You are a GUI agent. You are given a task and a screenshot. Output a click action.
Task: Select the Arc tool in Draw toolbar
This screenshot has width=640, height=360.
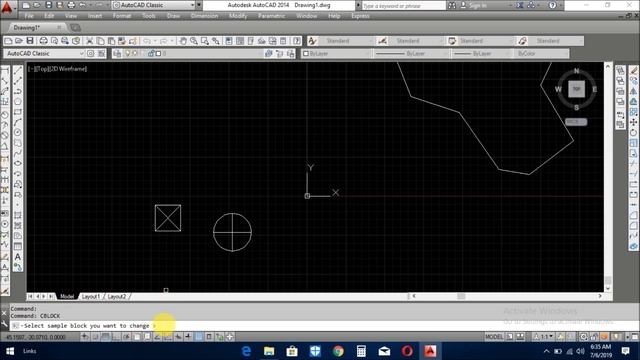[18, 122]
